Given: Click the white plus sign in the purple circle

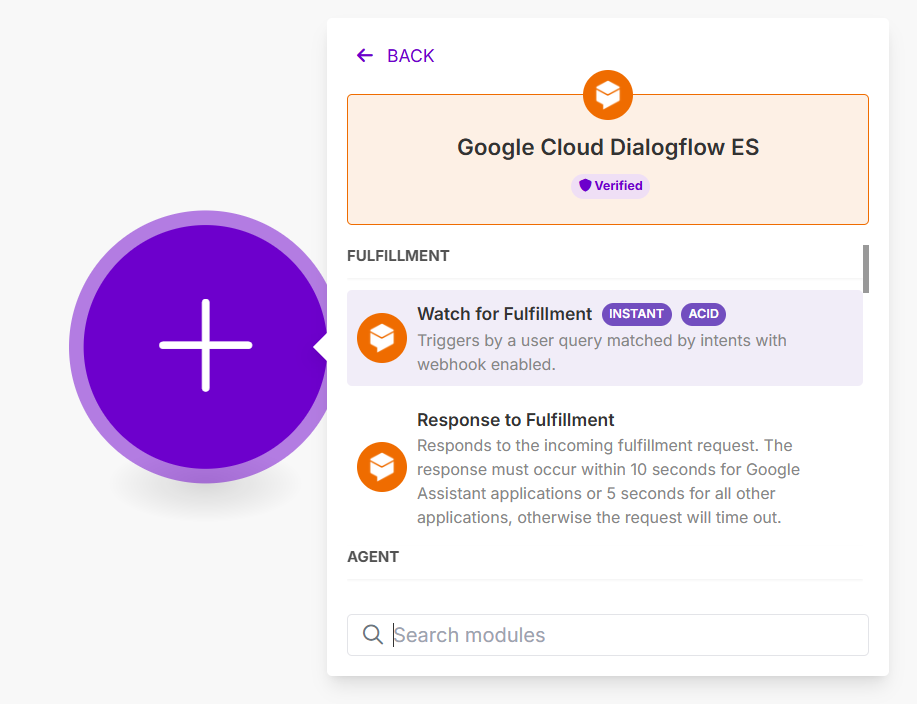Looking at the screenshot, I should click(x=206, y=345).
